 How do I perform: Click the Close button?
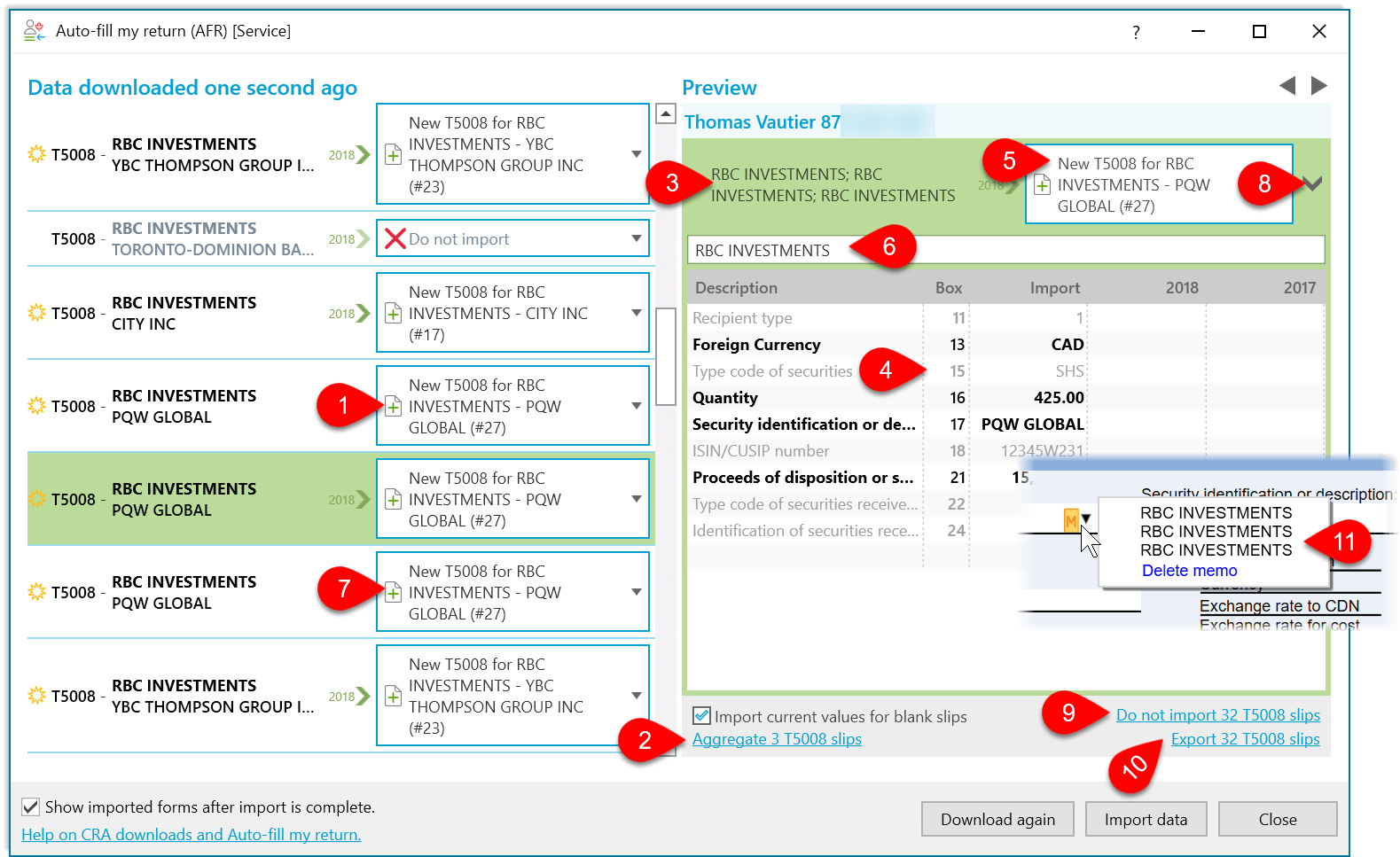click(x=1278, y=819)
